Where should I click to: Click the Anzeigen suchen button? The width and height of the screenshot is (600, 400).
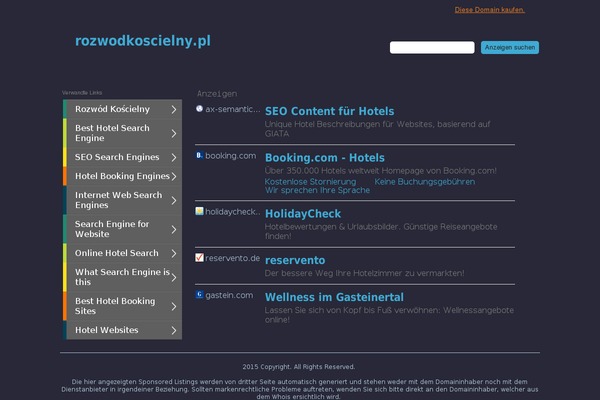coord(510,47)
